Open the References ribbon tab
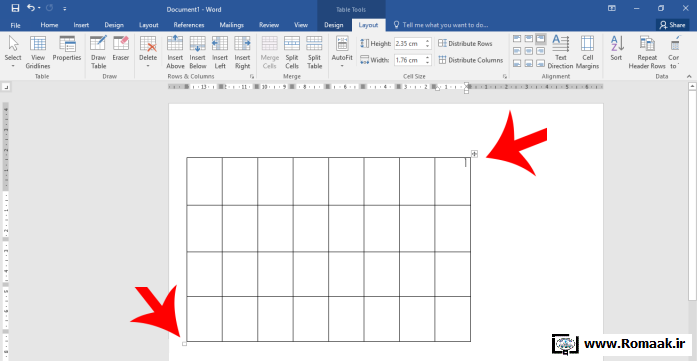The height and width of the screenshot is (361, 697). (x=189, y=25)
